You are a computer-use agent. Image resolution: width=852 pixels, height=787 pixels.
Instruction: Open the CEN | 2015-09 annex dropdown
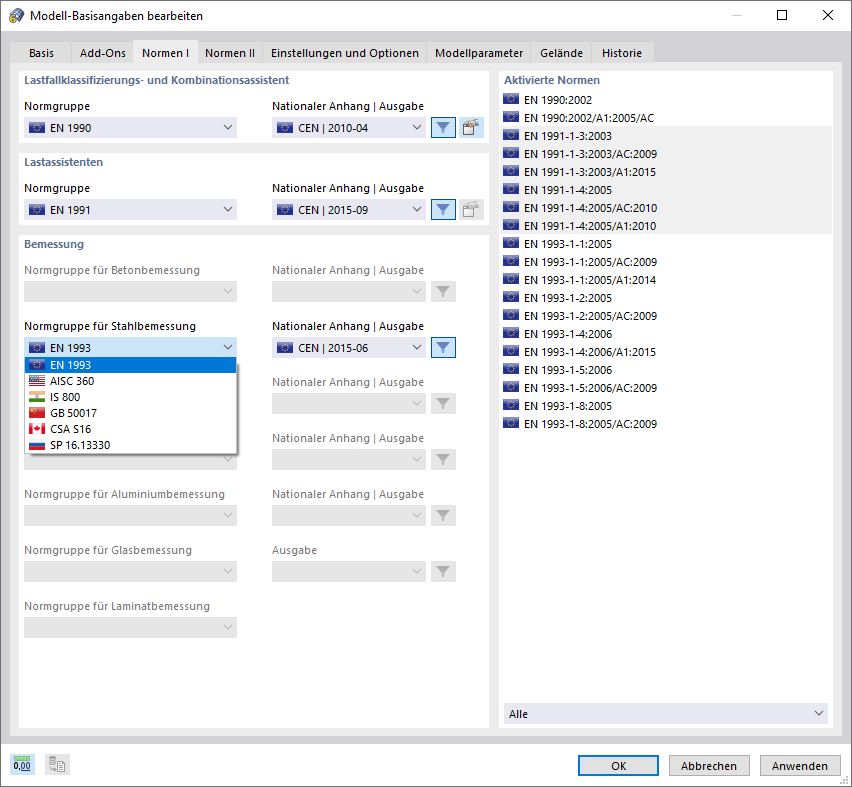(349, 210)
